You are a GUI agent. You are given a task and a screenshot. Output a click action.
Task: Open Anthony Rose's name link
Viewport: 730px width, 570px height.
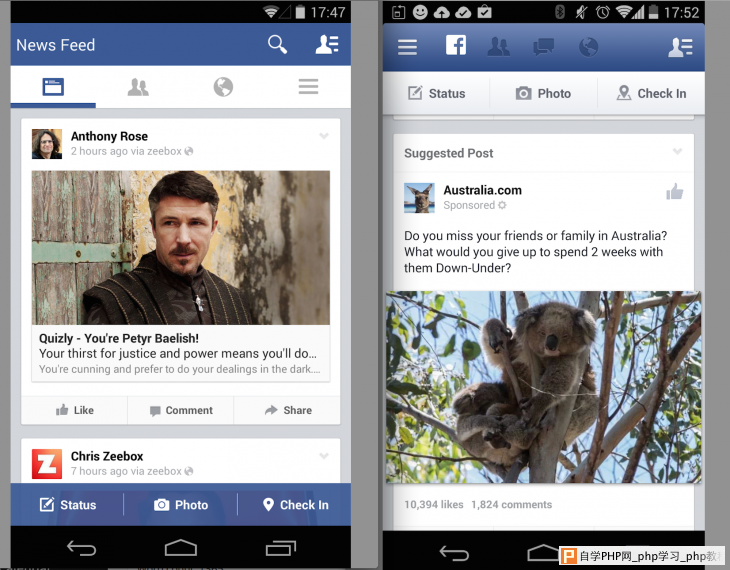(x=109, y=136)
